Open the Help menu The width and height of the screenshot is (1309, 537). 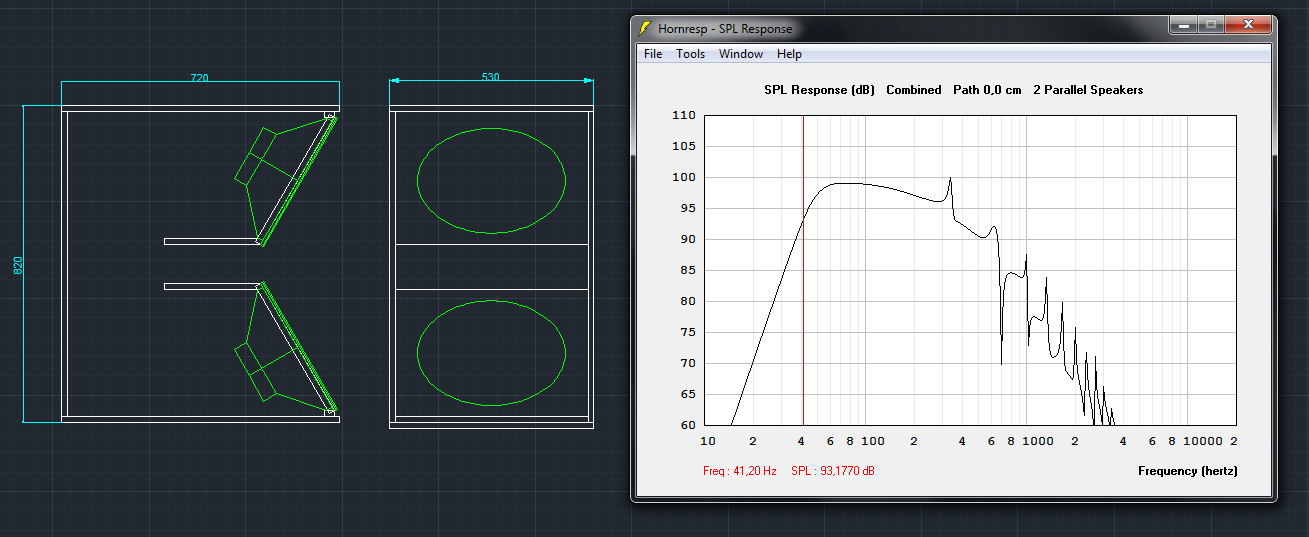click(x=789, y=54)
